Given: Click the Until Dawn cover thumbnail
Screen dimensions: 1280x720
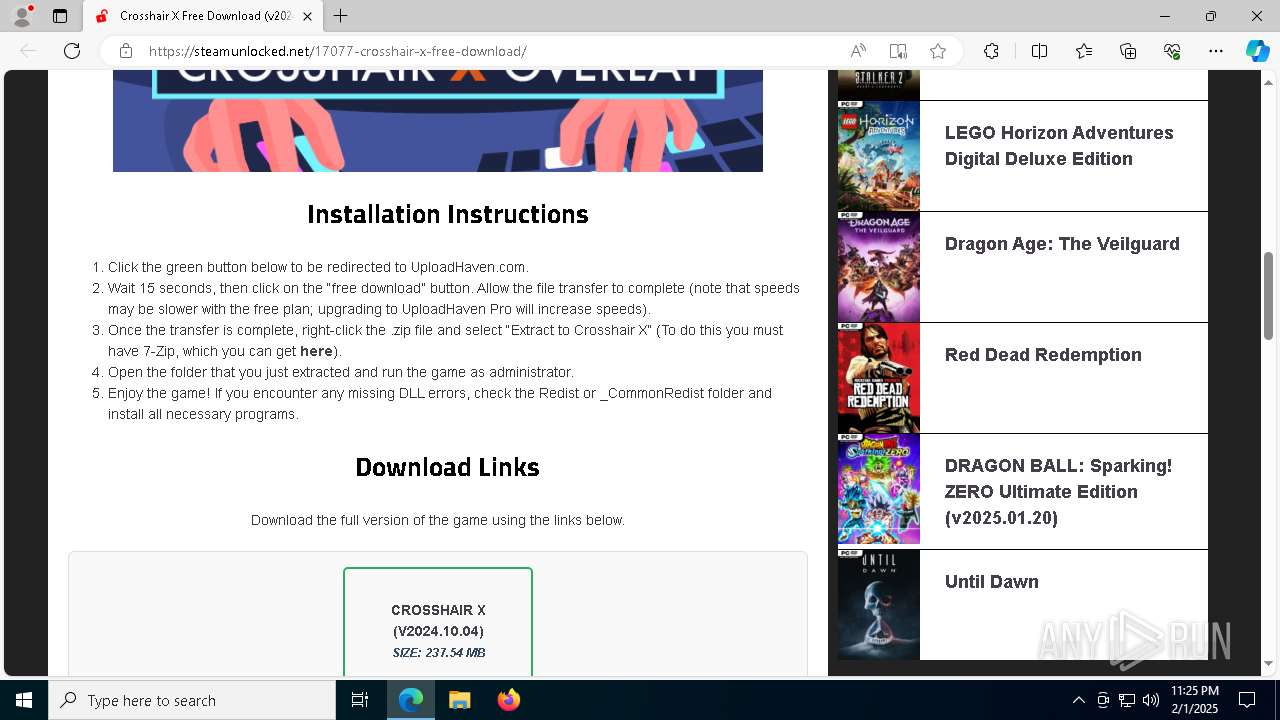Looking at the screenshot, I should point(879,605).
